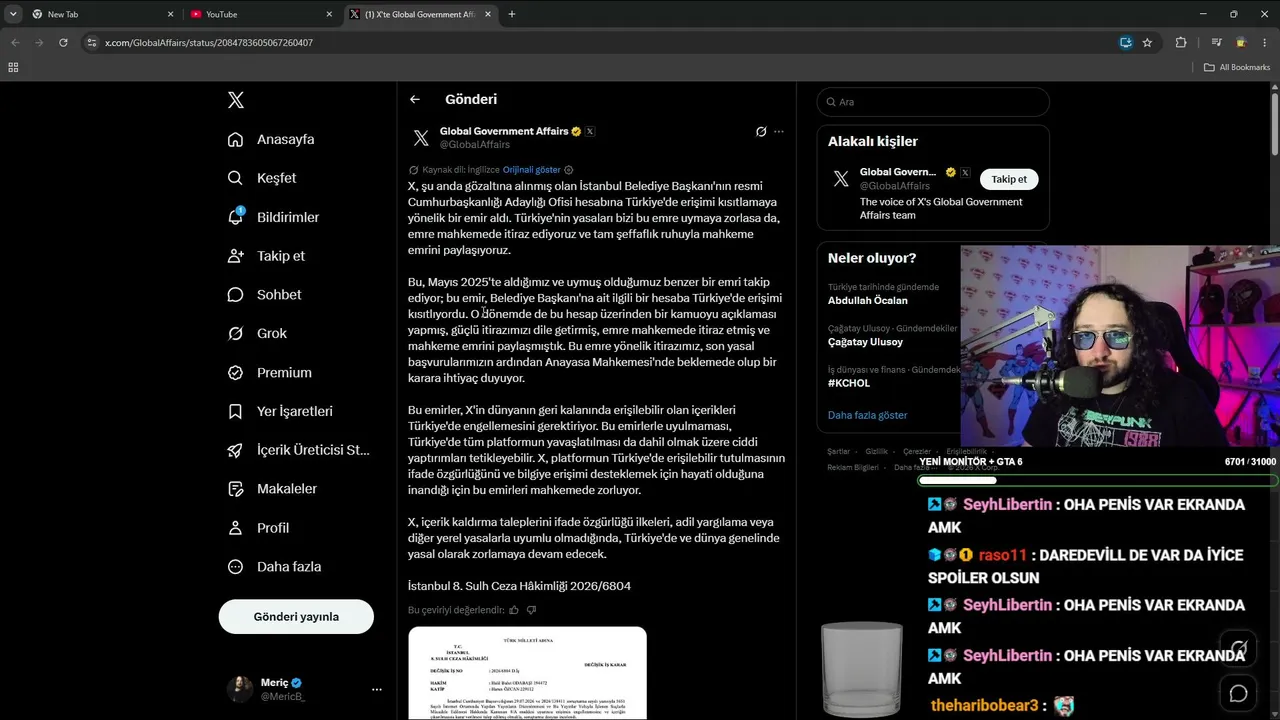Click the Makaleler article icon
This screenshot has height=720, width=1280.
[x=235, y=489]
